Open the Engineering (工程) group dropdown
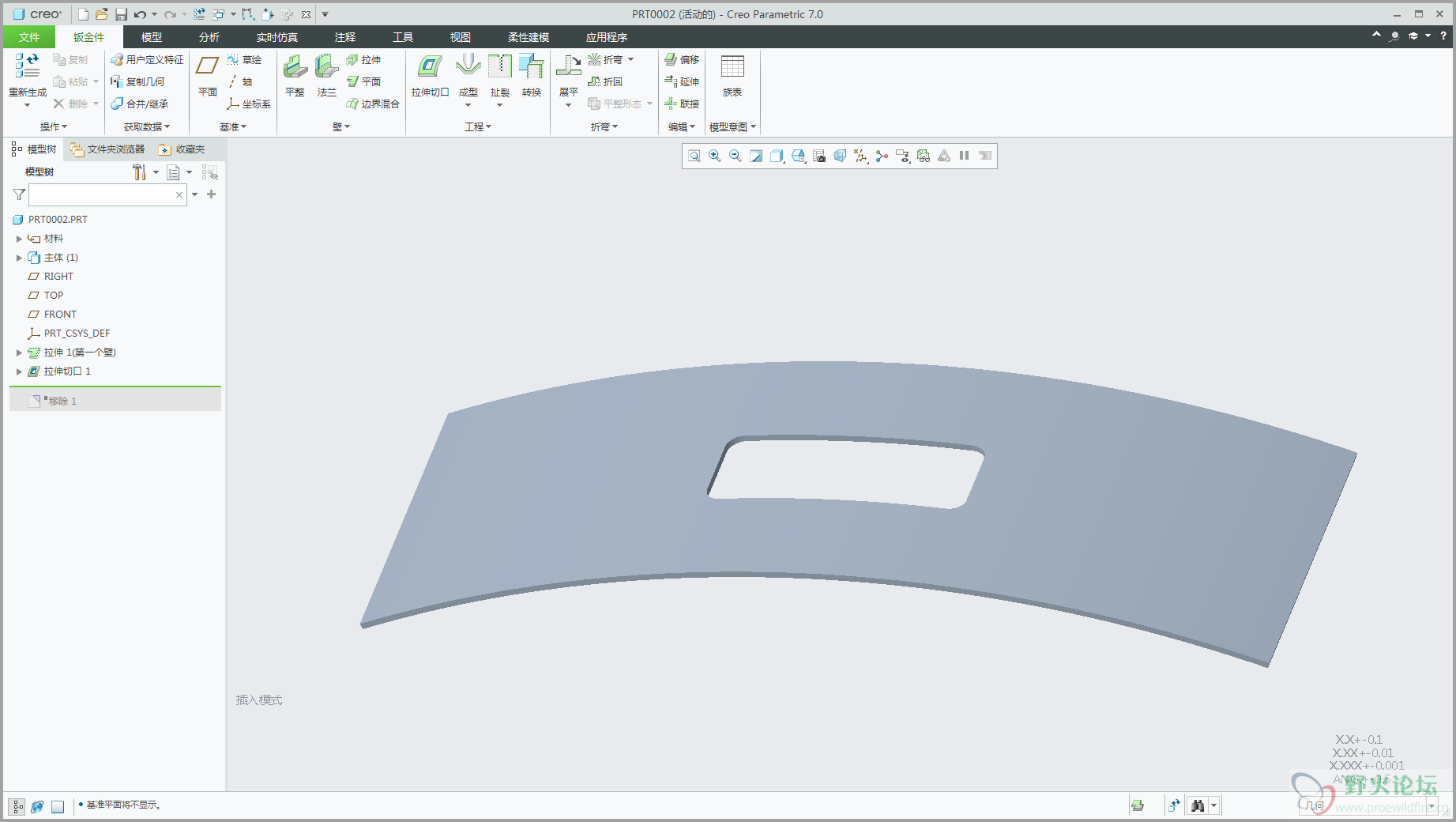The width and height of the screenshot is (1456, 822). [x=478, y=126]
